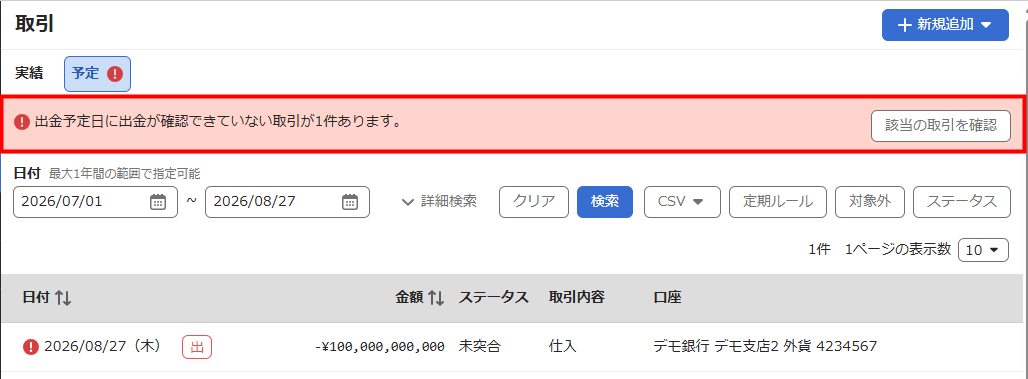The width and height of the screenshot is (1028, 379).
Task: Open the rows-per-page dropdown showing 10
Action: click(x=983, y=250)
